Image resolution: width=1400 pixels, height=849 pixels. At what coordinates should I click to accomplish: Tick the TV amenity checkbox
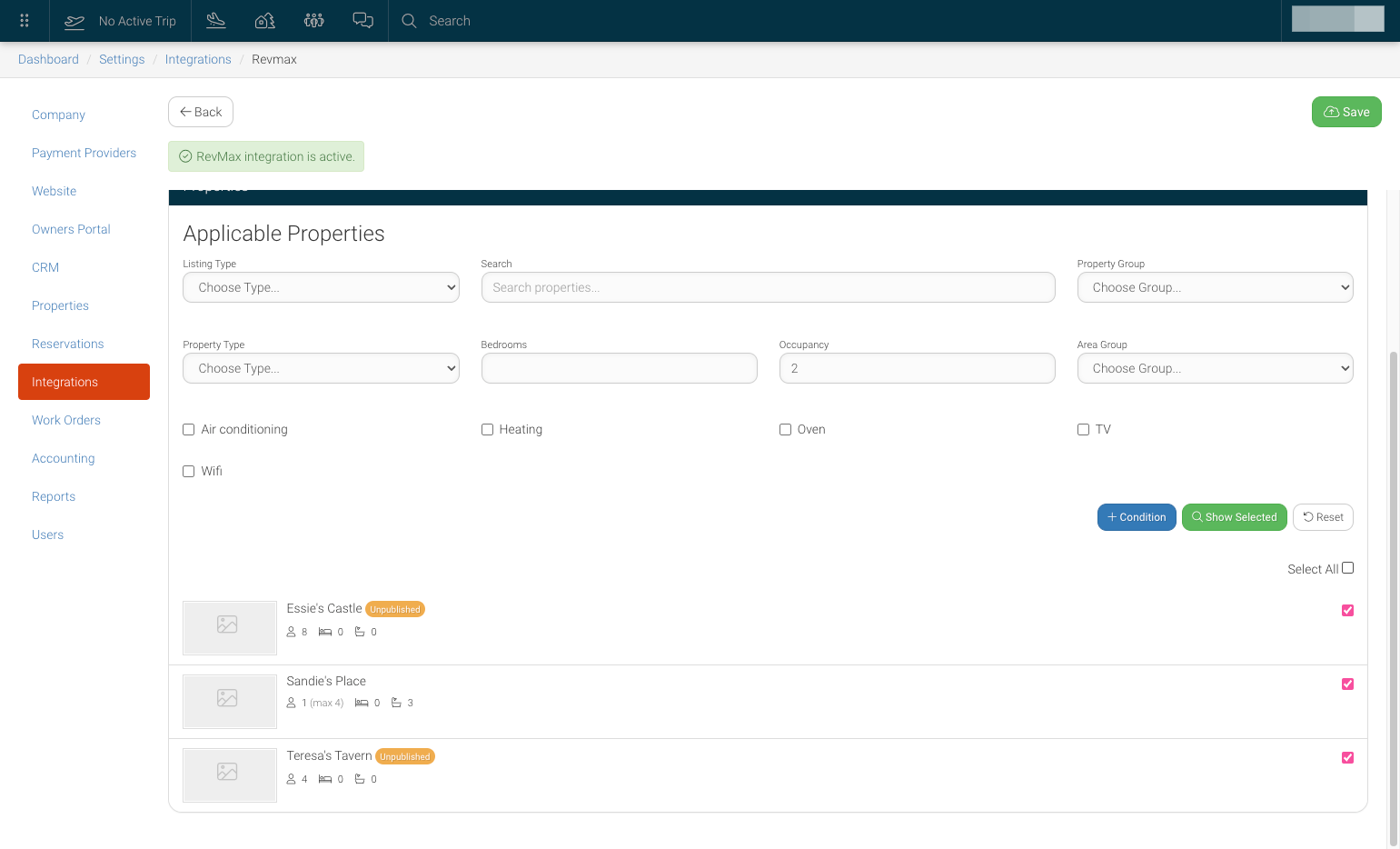[1083, 429]
